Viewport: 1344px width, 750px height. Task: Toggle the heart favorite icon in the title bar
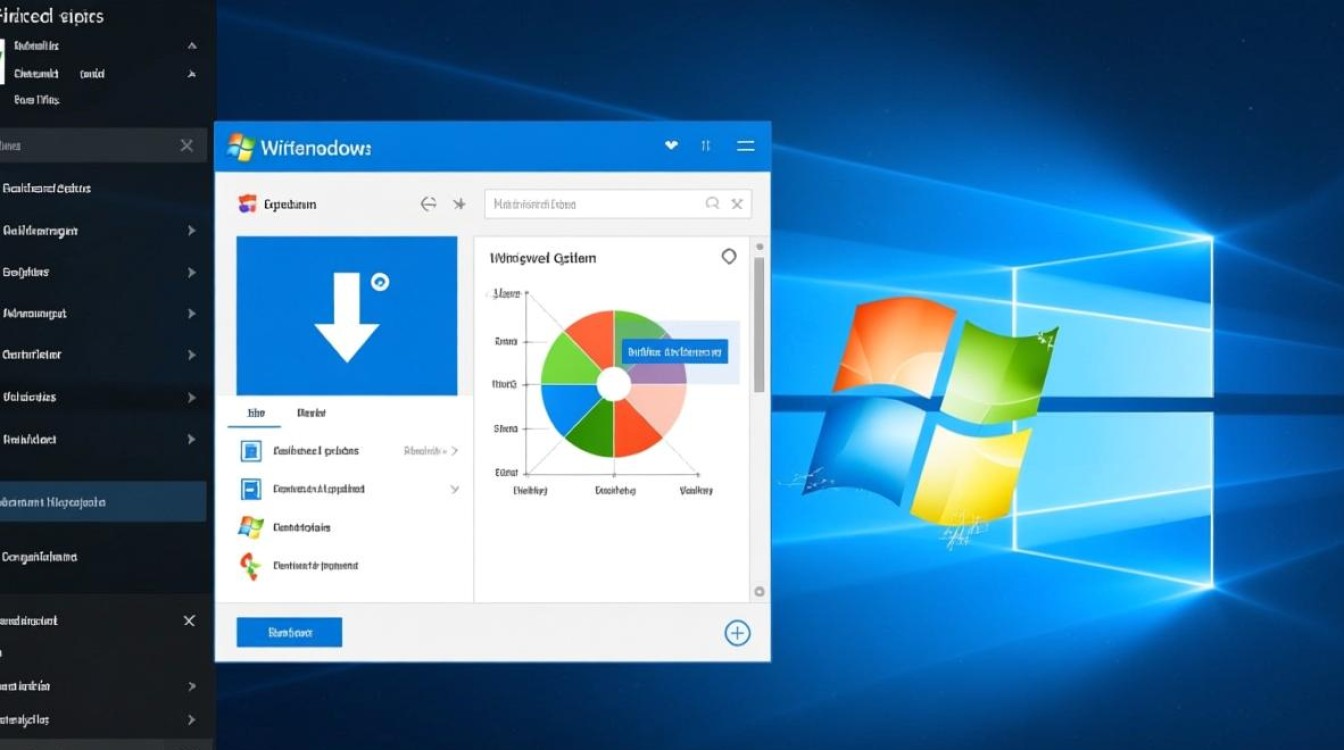click(671, 145)
